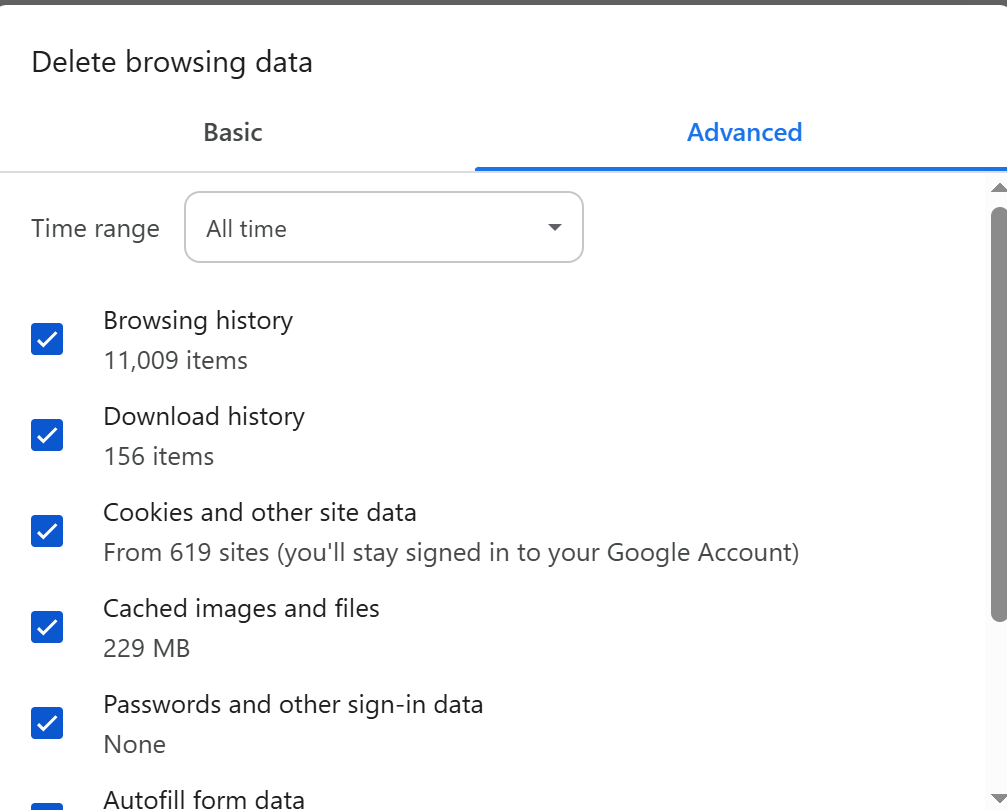
Task: Open the Time range 'All time' dropdown
Action: tap(383, 227)
